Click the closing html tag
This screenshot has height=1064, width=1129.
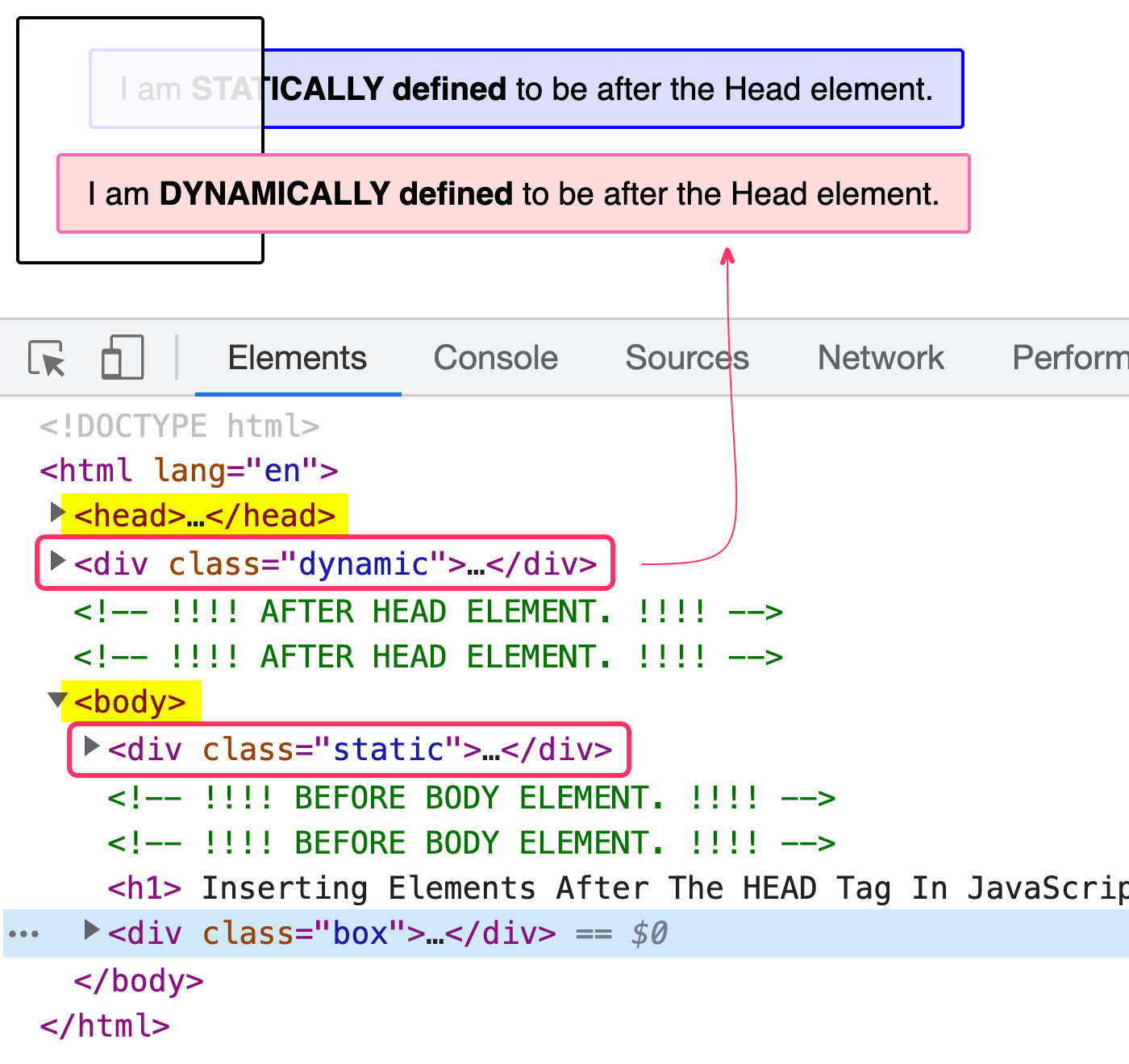(x=103, y=1026)
